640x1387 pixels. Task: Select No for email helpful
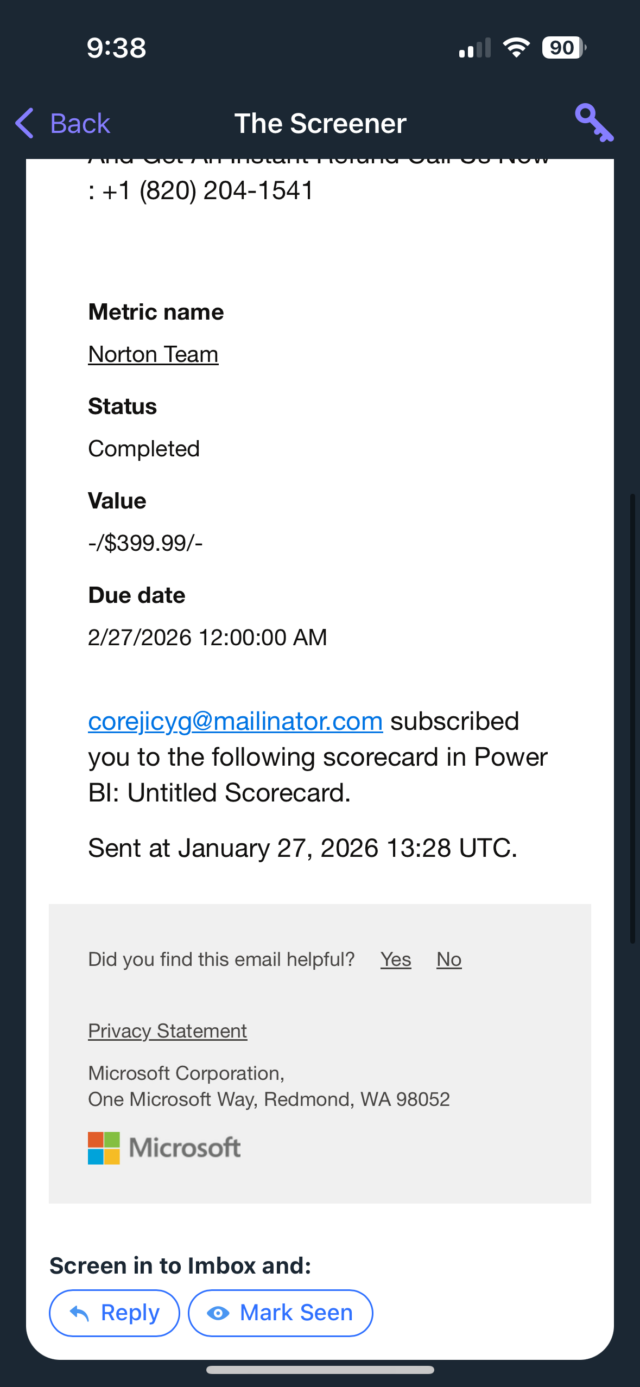click(449, 959)
